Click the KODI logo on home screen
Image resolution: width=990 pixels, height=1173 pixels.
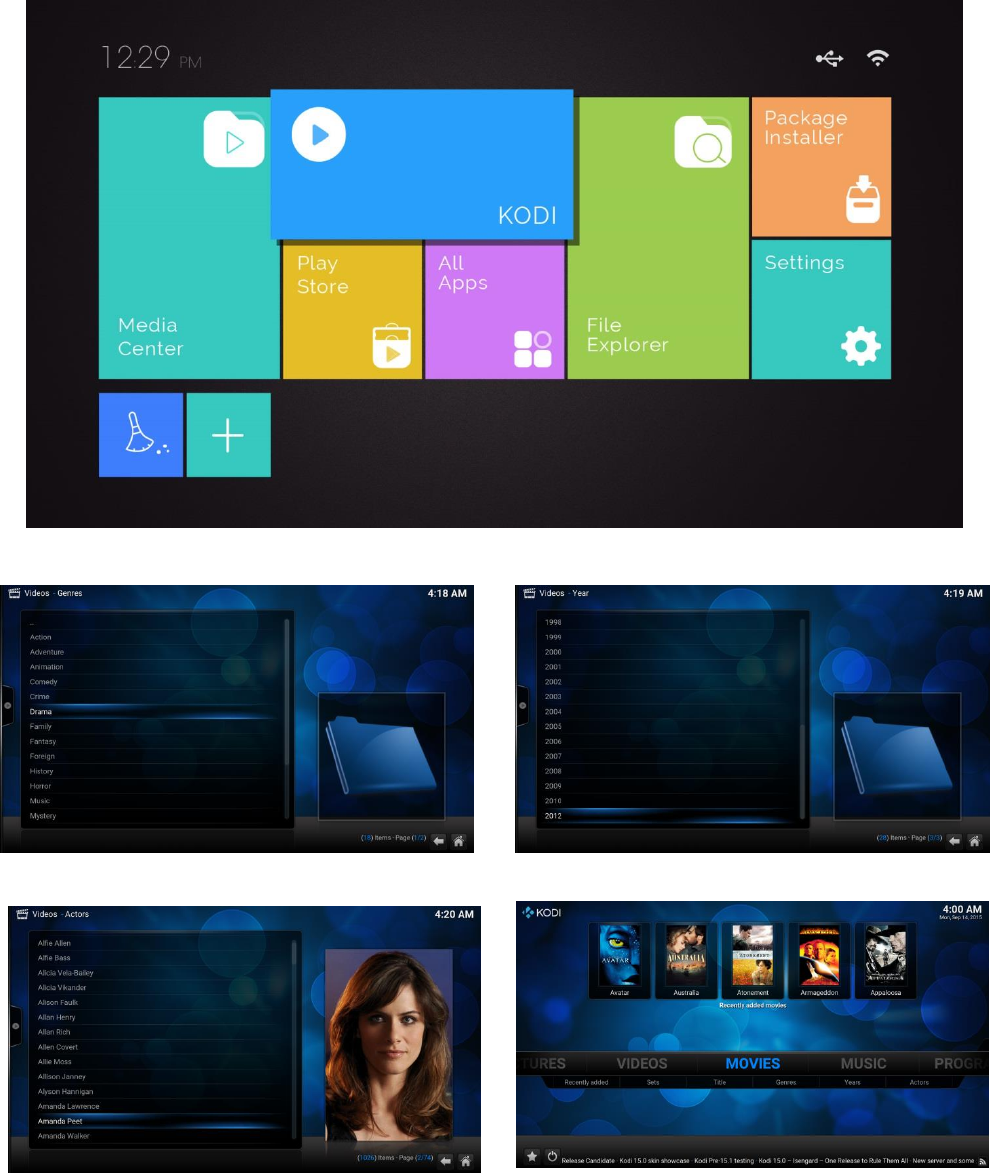click(542, 912)
